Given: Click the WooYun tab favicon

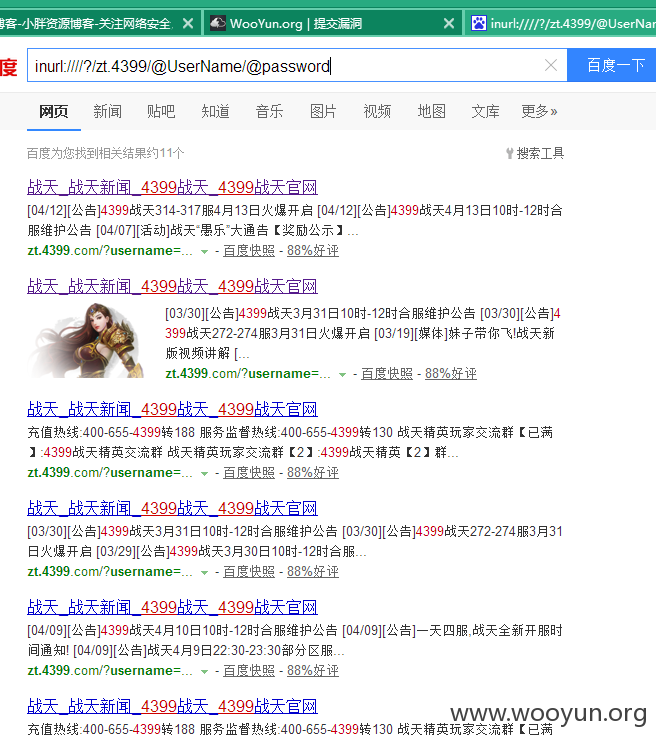Looking at the screenshot, I should (x=218, y=23).
